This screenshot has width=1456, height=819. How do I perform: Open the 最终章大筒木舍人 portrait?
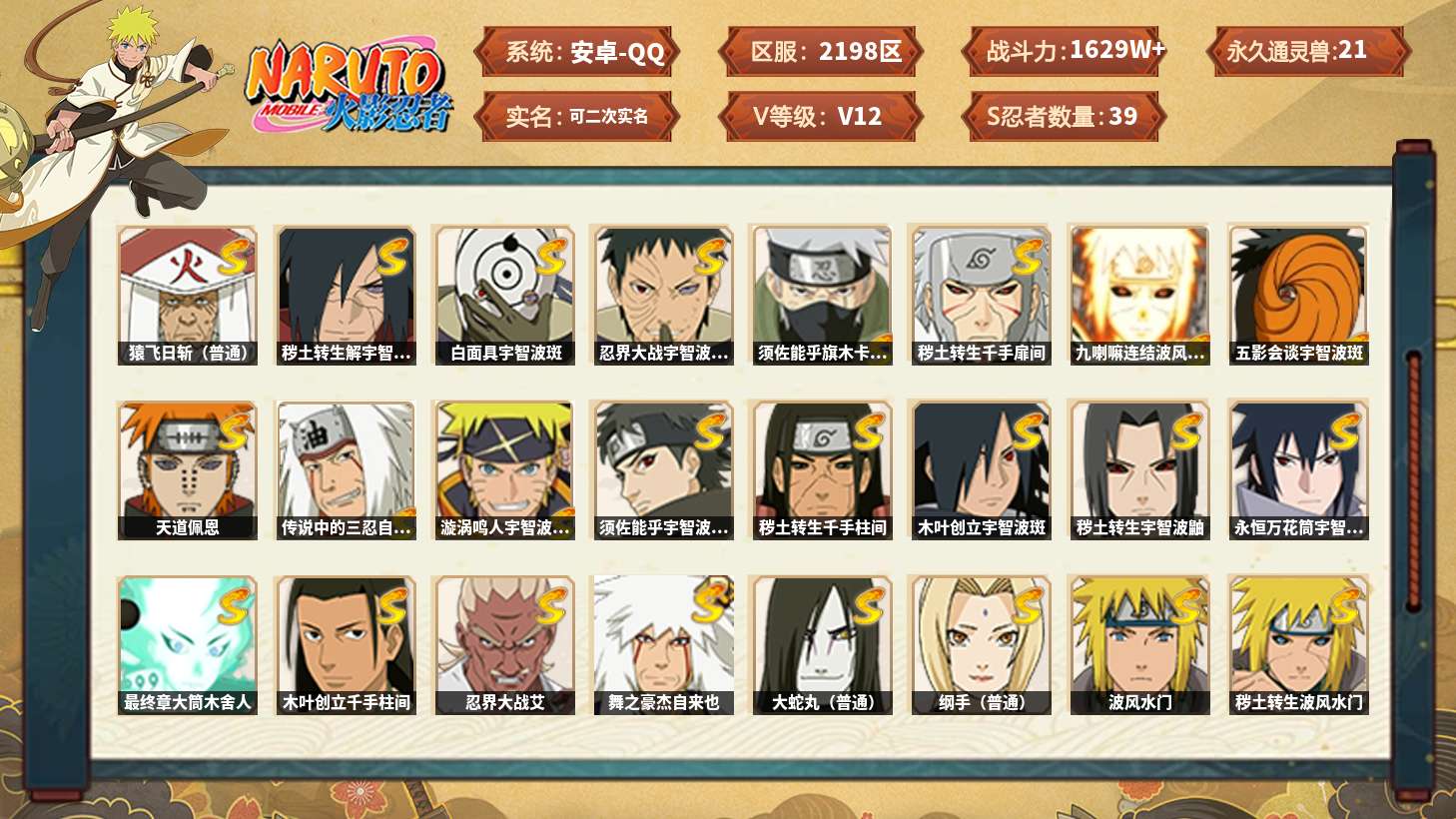point(187,645)
